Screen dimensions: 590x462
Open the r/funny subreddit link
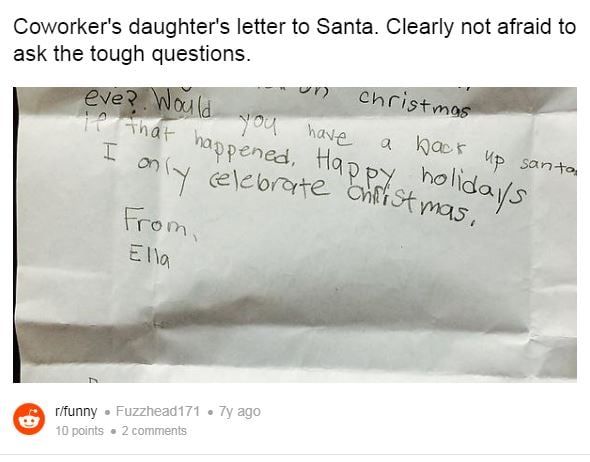[x=76, y=411]
